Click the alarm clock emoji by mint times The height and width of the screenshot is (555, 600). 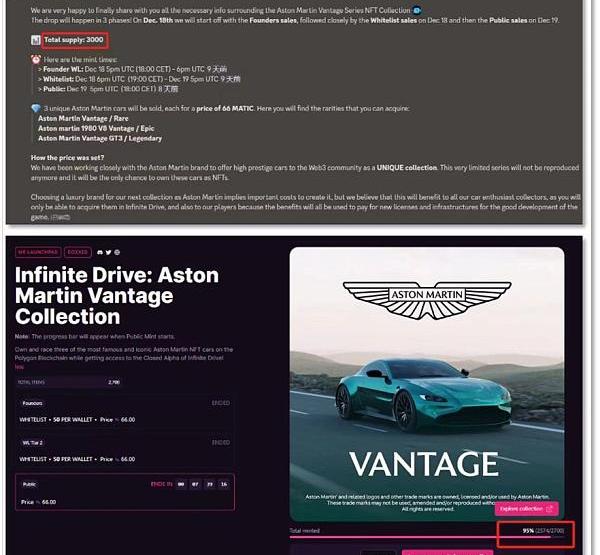click(x=36, y=59)
